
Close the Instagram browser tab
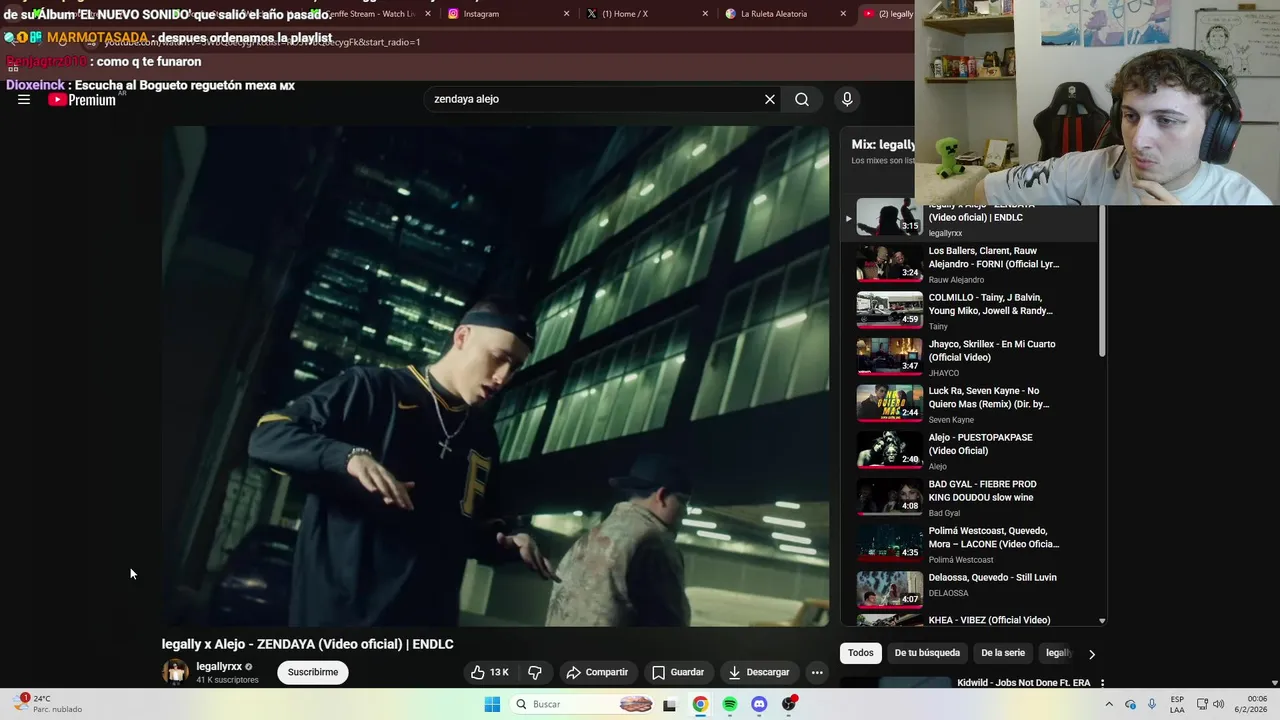[x=566, y=14]
